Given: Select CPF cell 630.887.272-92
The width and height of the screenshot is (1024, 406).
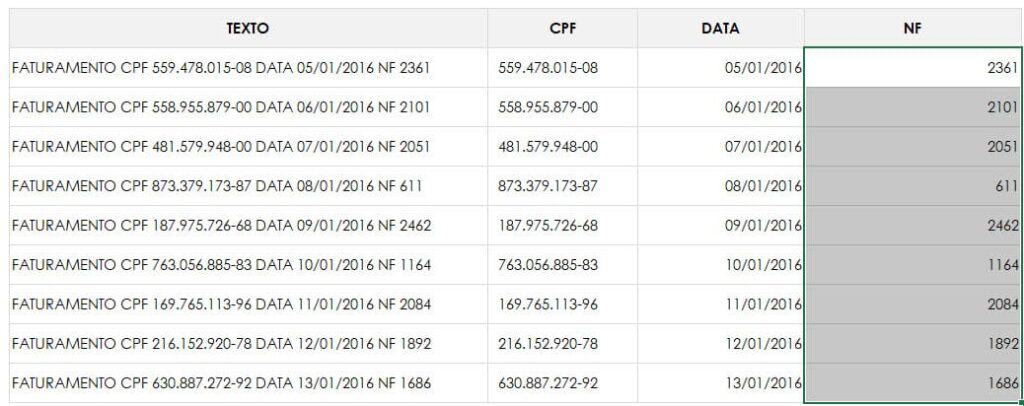Looking at the screenshot, I should coord(562,383).
